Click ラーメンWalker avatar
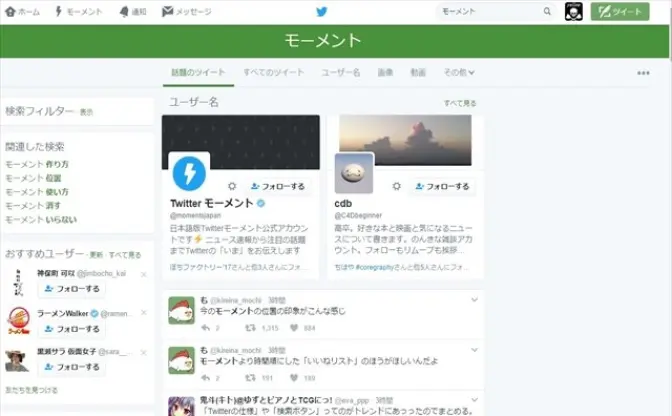This screenshot has height=416, width=672. point(18,321)
